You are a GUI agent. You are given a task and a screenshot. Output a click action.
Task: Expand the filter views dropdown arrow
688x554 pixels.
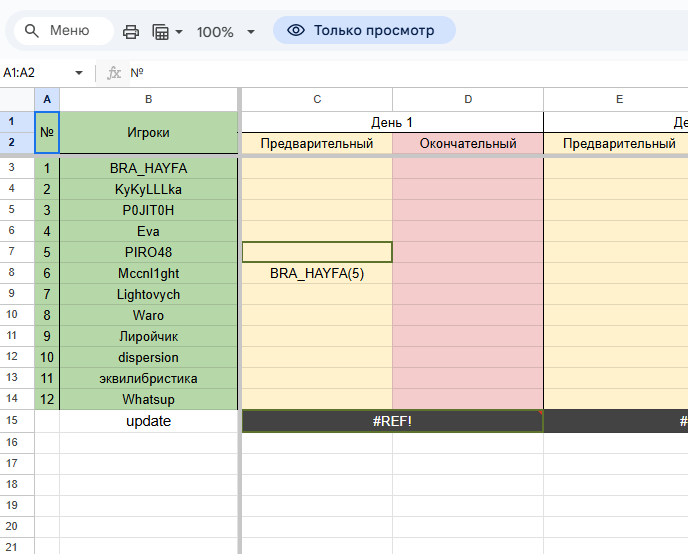tap(179, 32)
